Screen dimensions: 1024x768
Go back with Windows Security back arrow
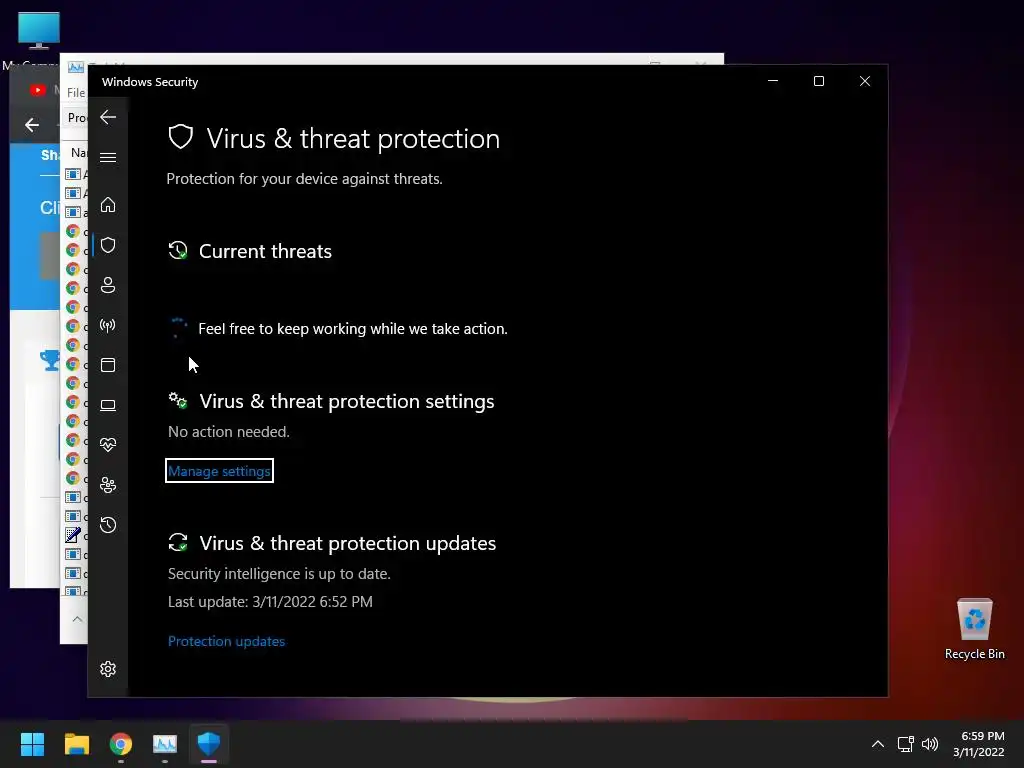tap(108, 117)
